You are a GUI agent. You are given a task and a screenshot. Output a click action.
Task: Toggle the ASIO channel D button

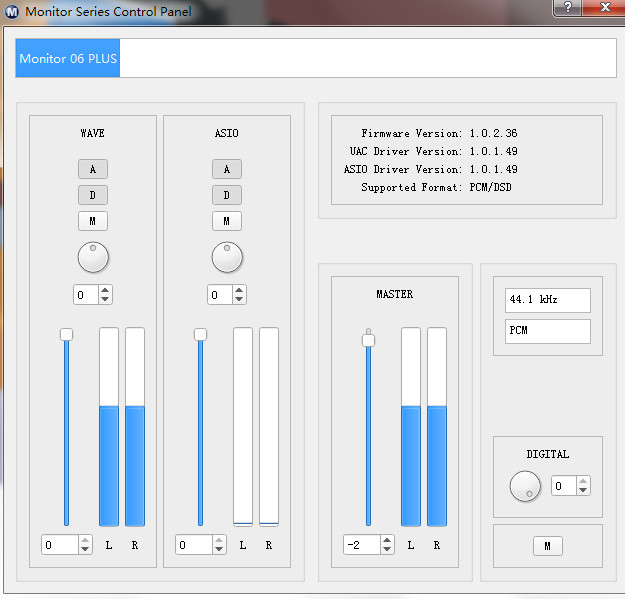click(227, 195)
